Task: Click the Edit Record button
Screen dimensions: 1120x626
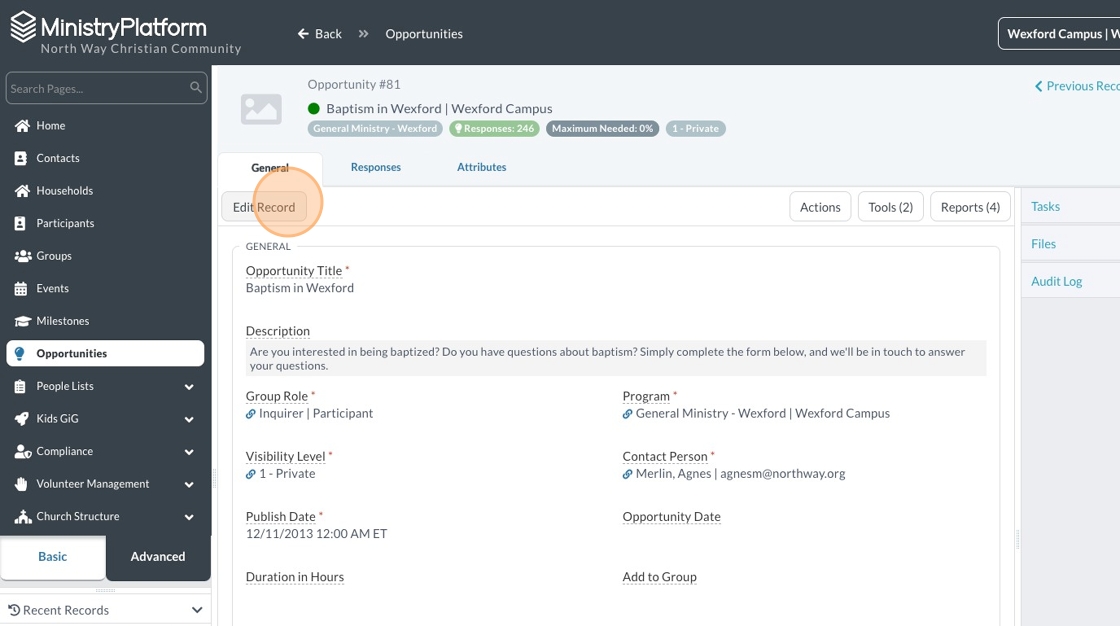Action: (x=264, y=207)
